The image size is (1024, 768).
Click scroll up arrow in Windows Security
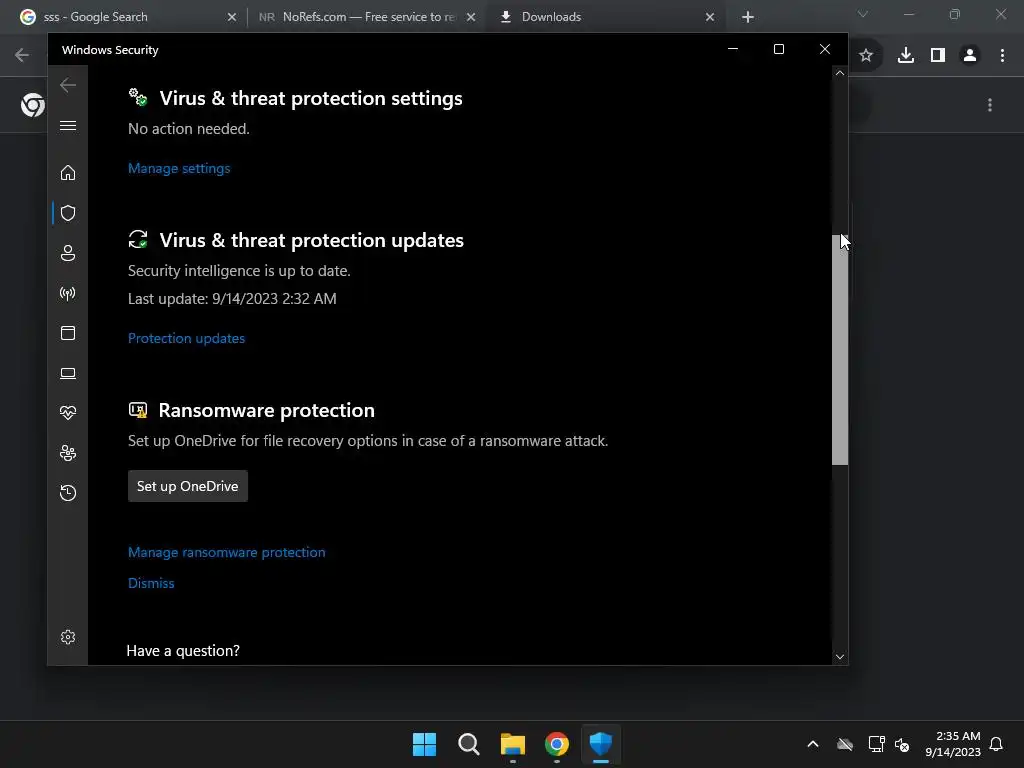point(840,74)
